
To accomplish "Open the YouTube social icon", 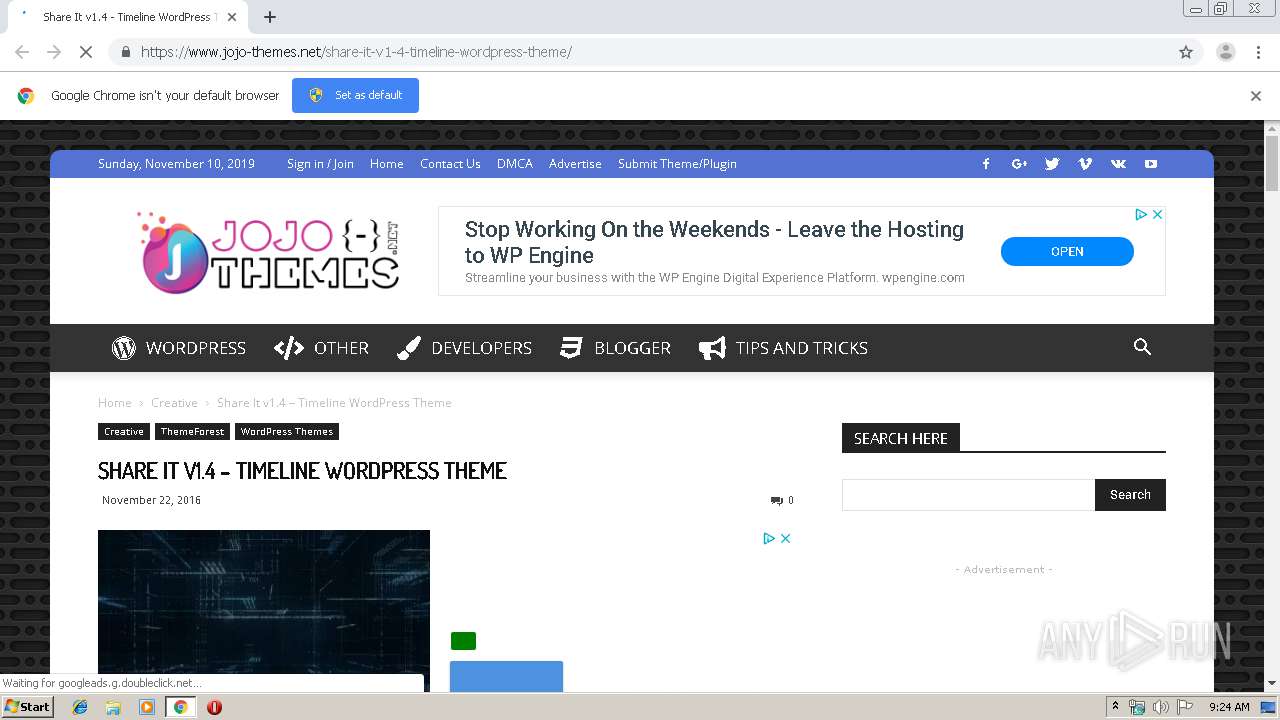I will [x=1151, y=164].
